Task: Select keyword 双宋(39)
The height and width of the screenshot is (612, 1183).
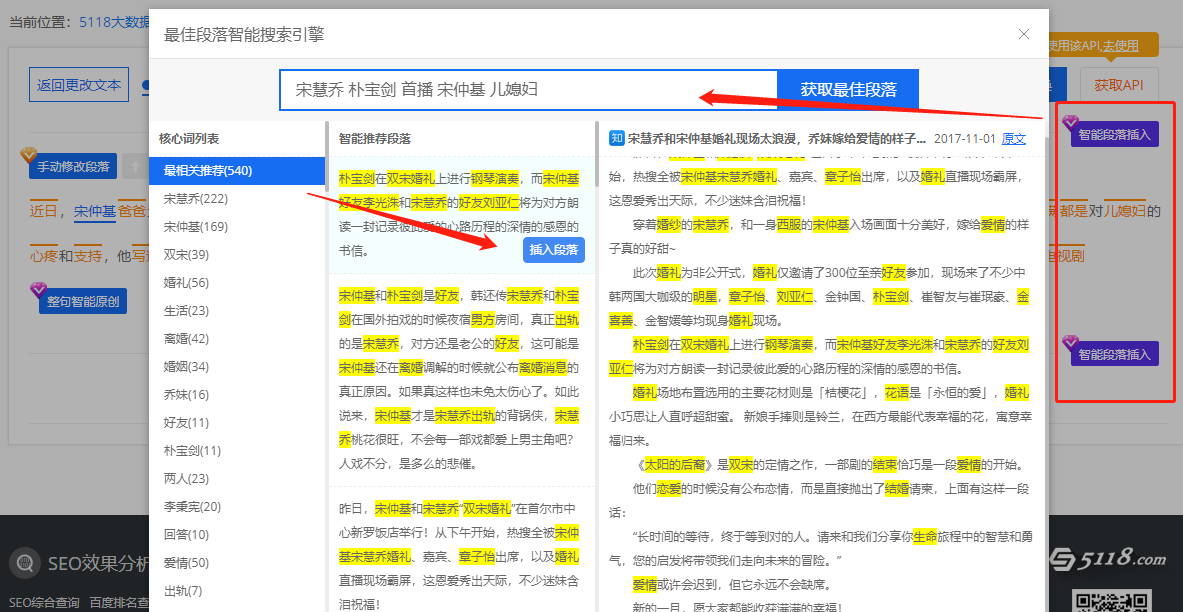Action: click(186, 254)
